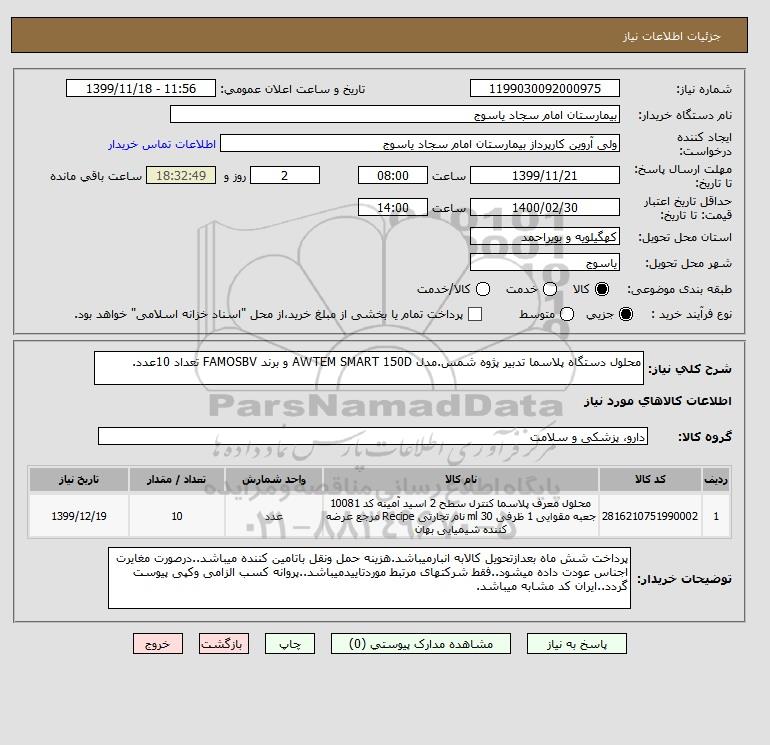Click the توضیحات خریدار notes text area
Image resolution: width=770 pixels, height=745 pixels.
click(369, 578)
